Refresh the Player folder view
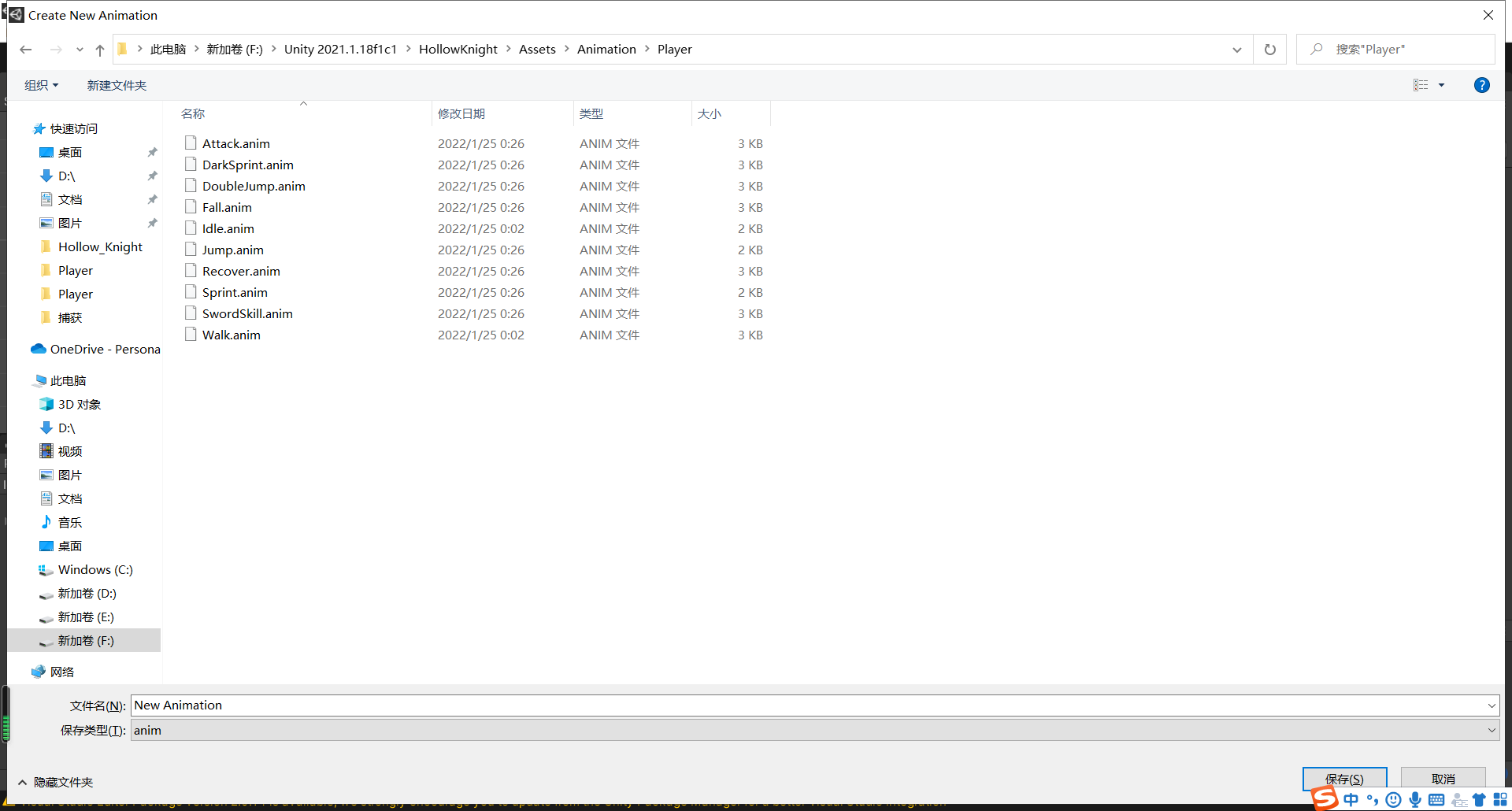This screenshot has width=1512, height=811. click(1270, 50)
